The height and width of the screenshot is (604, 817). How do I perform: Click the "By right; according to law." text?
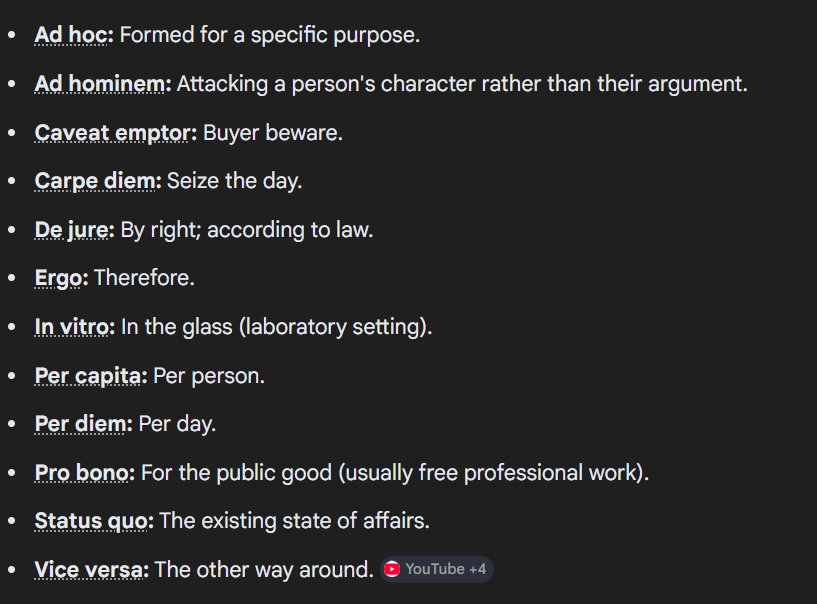[247, 230]
